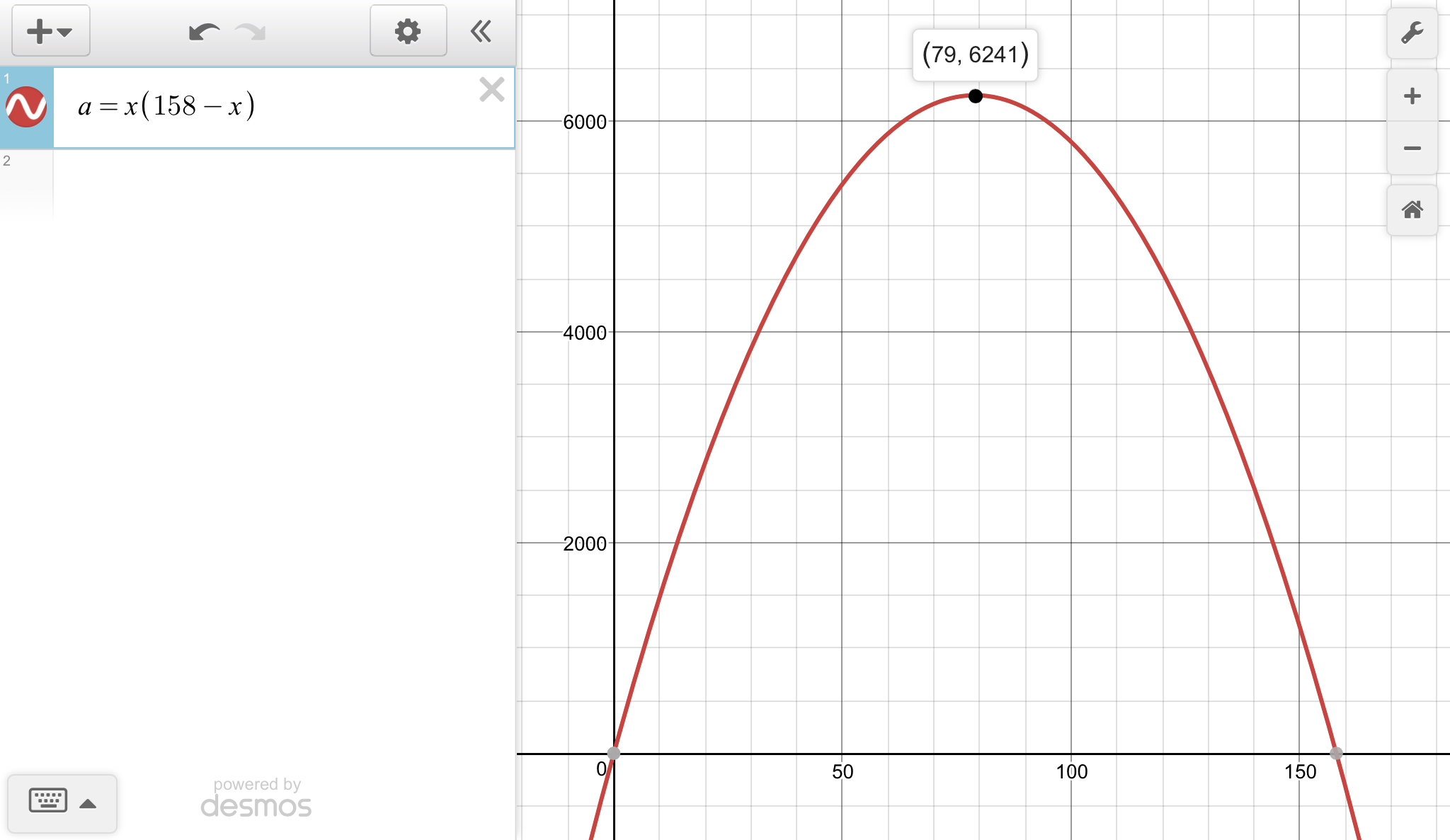1450x840 pixels.
Task: Show the on-screen keyboard
Action: (x=48, y=801)
